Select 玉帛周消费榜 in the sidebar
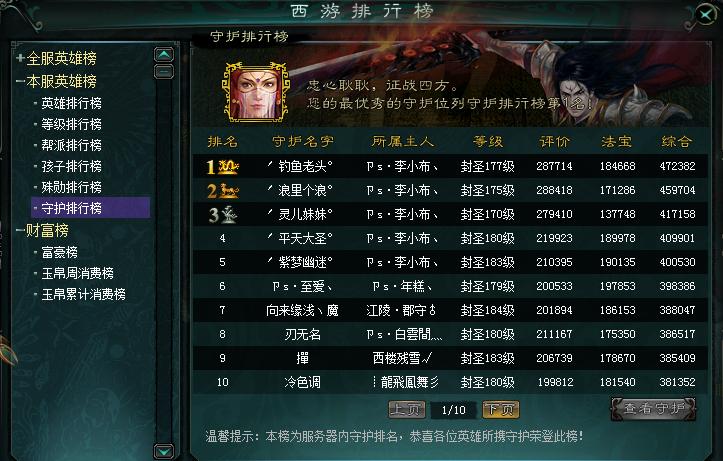 pos(77,273)
